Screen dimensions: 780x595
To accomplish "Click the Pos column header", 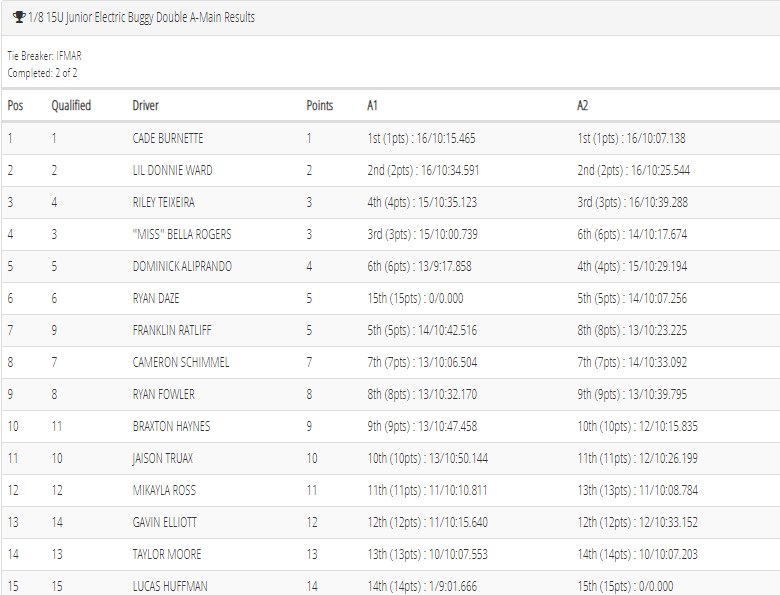I will click(15, 105).
